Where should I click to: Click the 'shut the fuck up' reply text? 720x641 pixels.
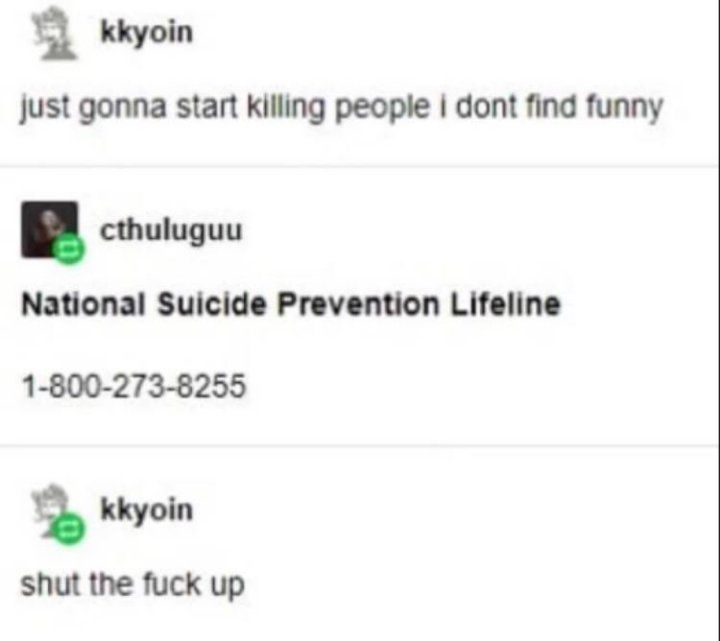coord(132,585)
